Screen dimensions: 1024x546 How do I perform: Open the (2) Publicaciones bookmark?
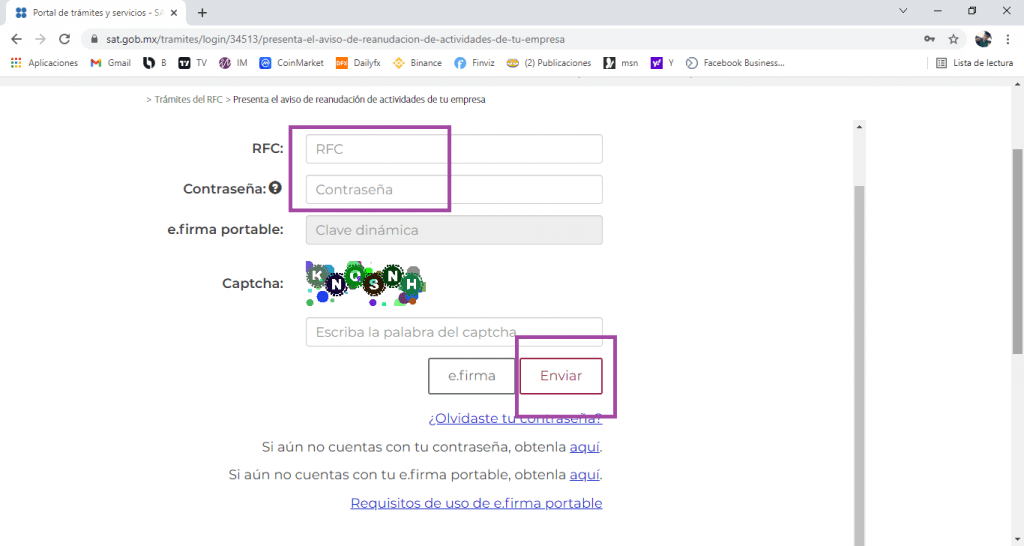pos(549,63)
